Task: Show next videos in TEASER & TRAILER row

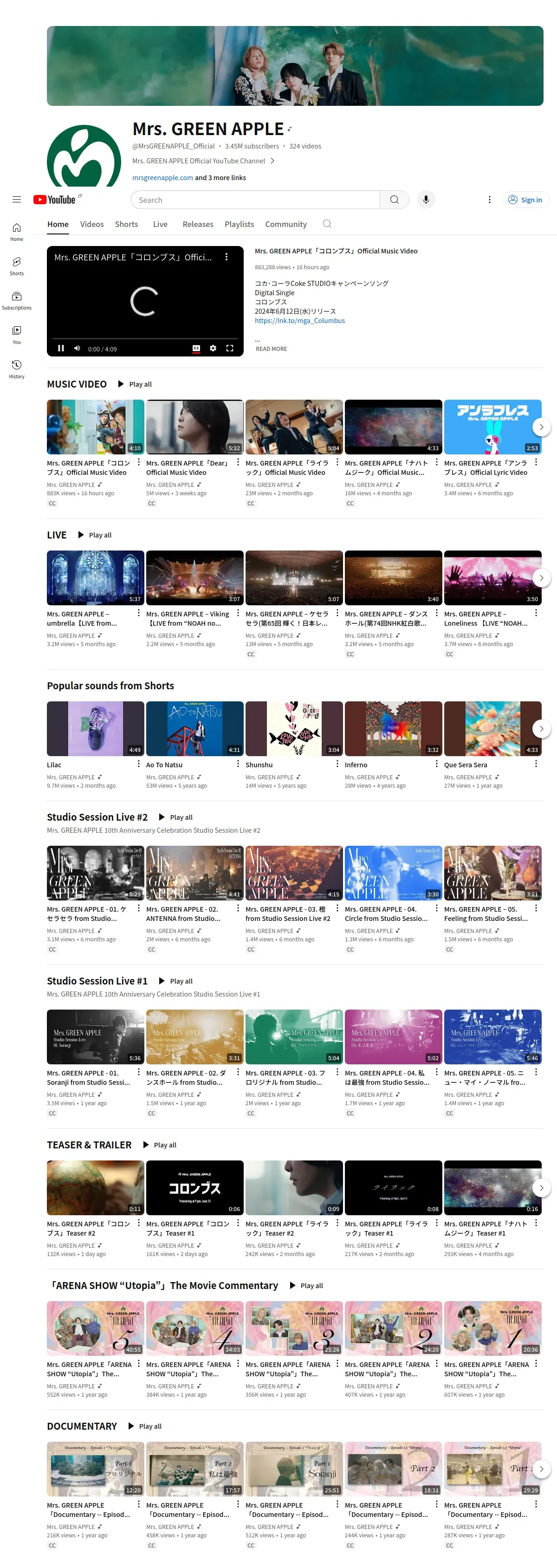Action: pos(541,1187)
